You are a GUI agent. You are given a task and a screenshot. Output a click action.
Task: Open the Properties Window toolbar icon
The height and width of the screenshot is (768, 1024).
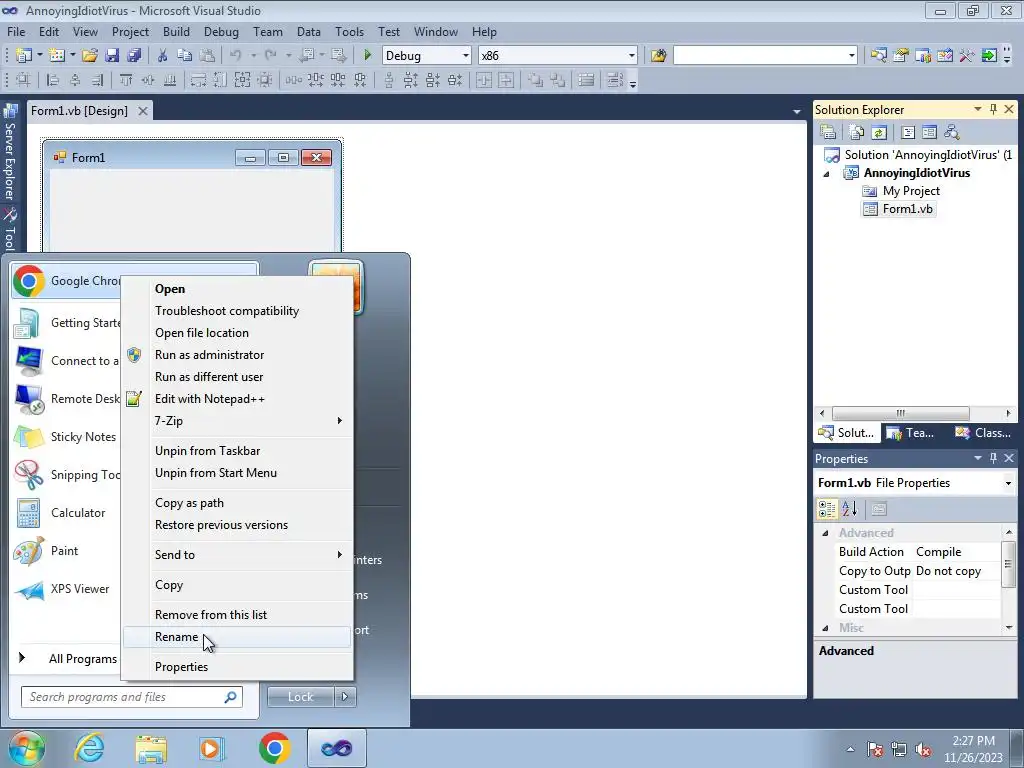(901, 56)
